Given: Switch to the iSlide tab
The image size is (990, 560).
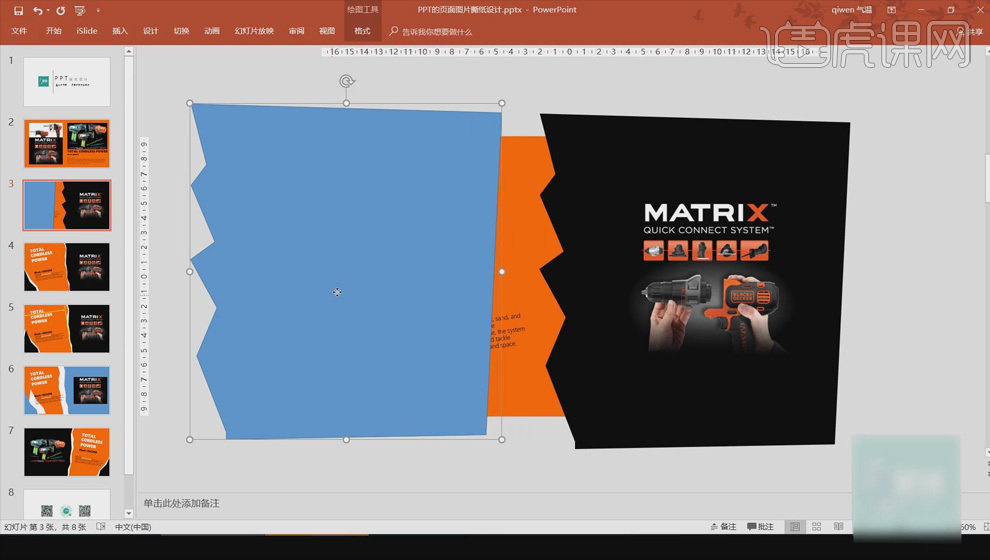Looking at the screenshot, I should pyautogui.click(x=87, y=31).
